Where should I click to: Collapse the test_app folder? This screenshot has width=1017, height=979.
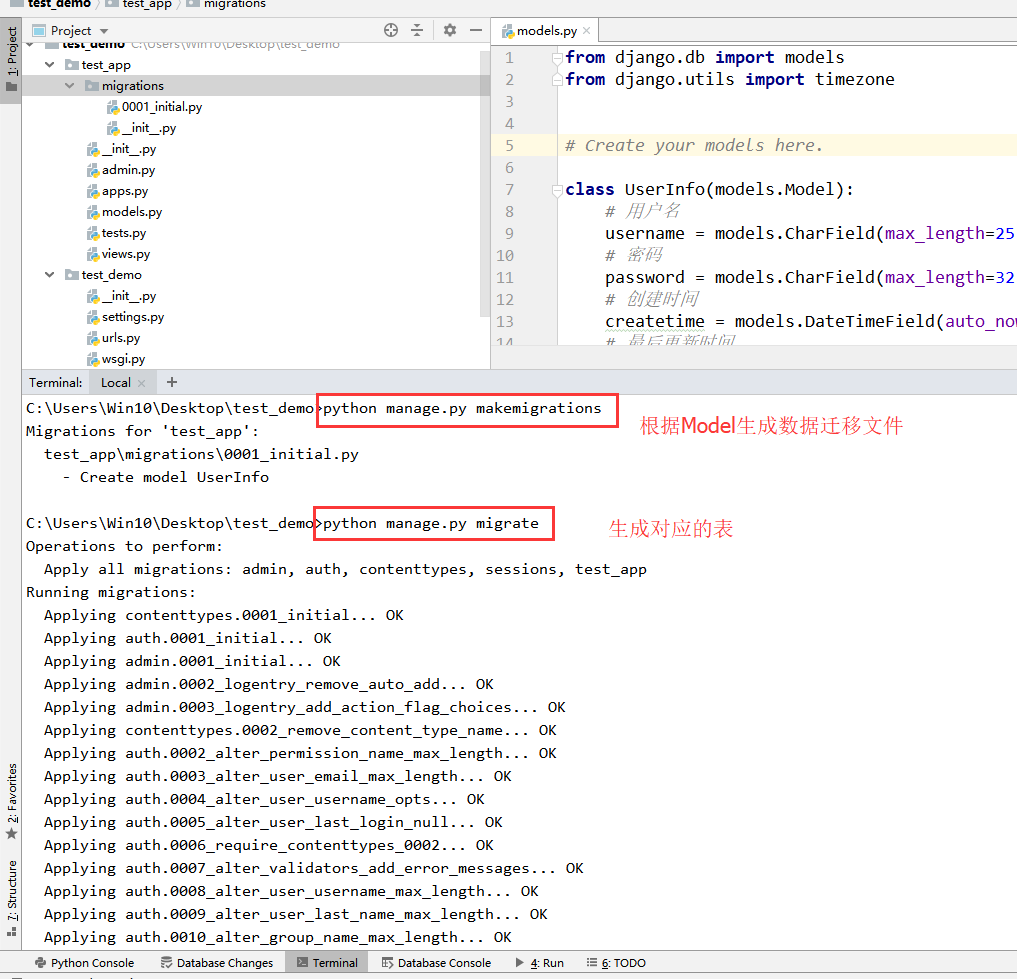pos(50,65)
